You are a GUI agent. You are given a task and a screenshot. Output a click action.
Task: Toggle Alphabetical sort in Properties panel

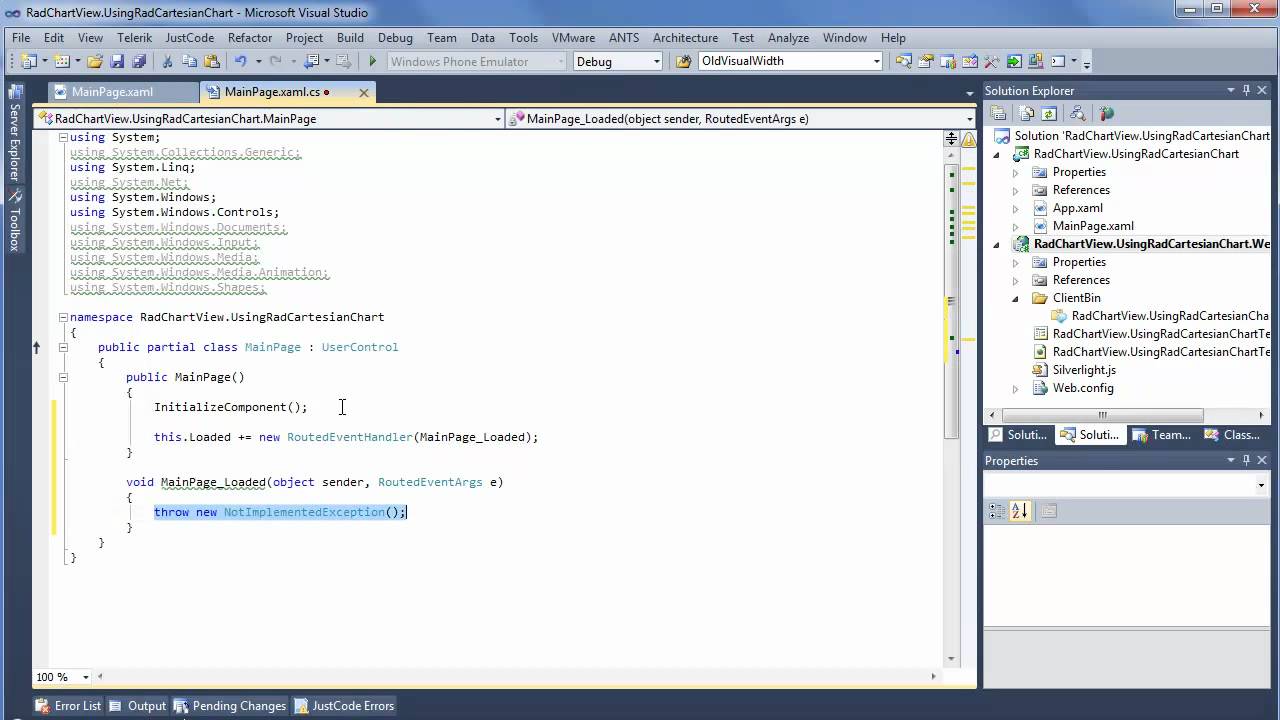(x=1020, y=511)
